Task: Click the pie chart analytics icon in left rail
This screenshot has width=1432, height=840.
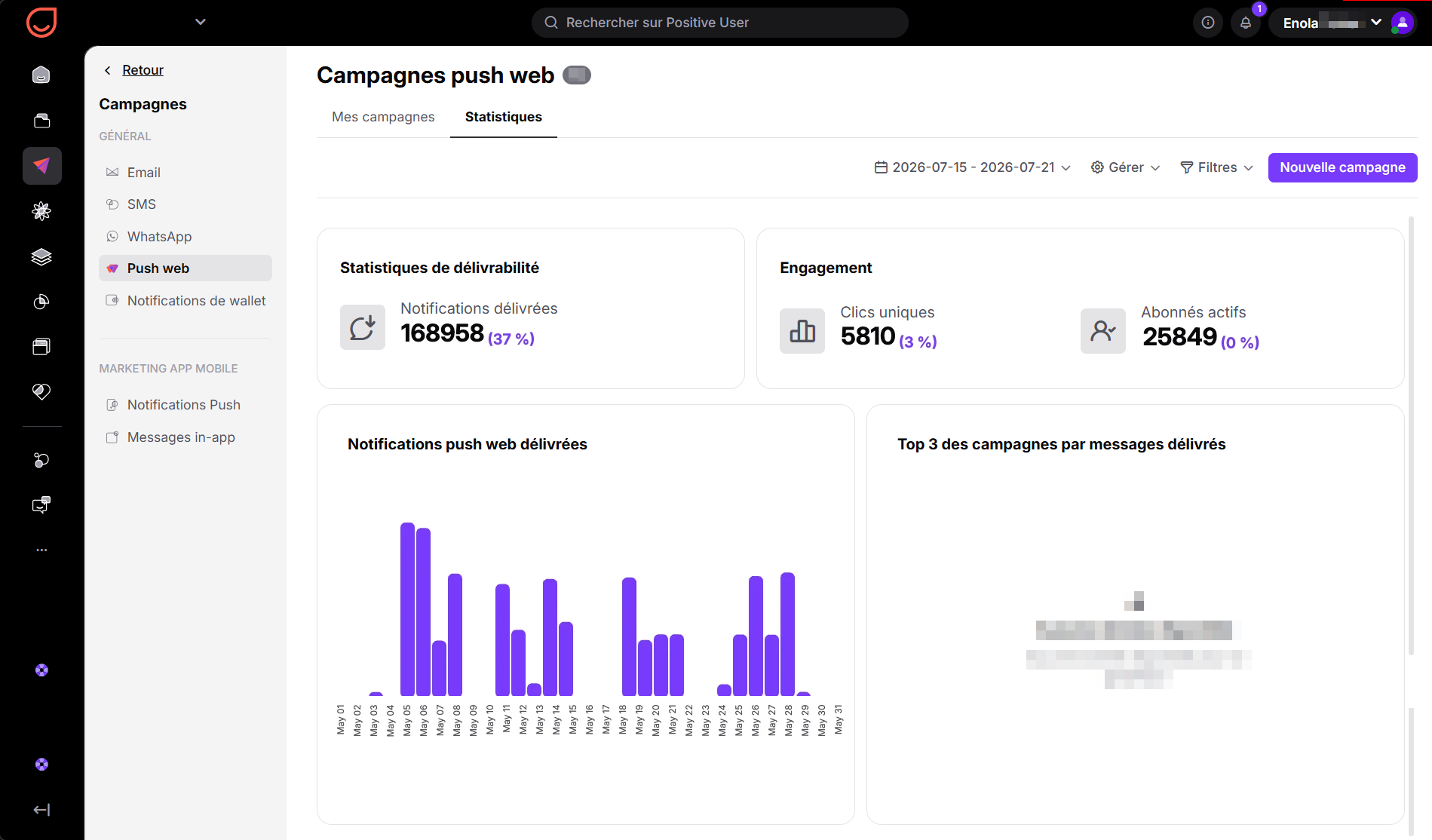Action: (x=41, y=302)
